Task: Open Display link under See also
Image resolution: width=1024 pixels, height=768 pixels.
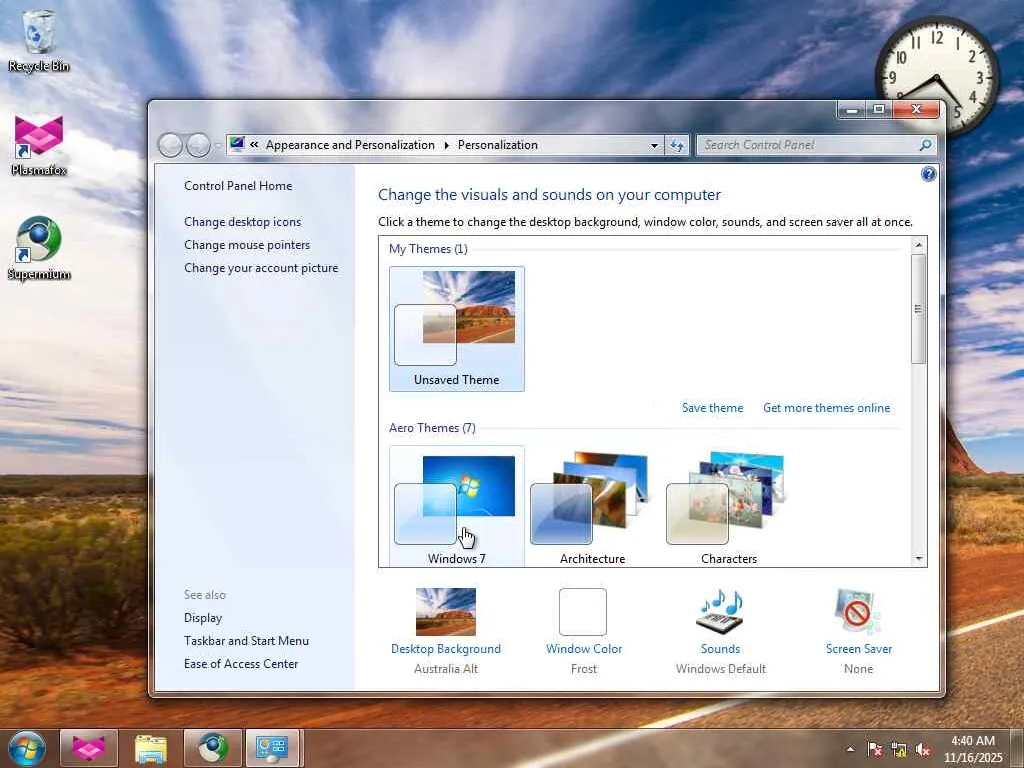Action: [203, 618]
